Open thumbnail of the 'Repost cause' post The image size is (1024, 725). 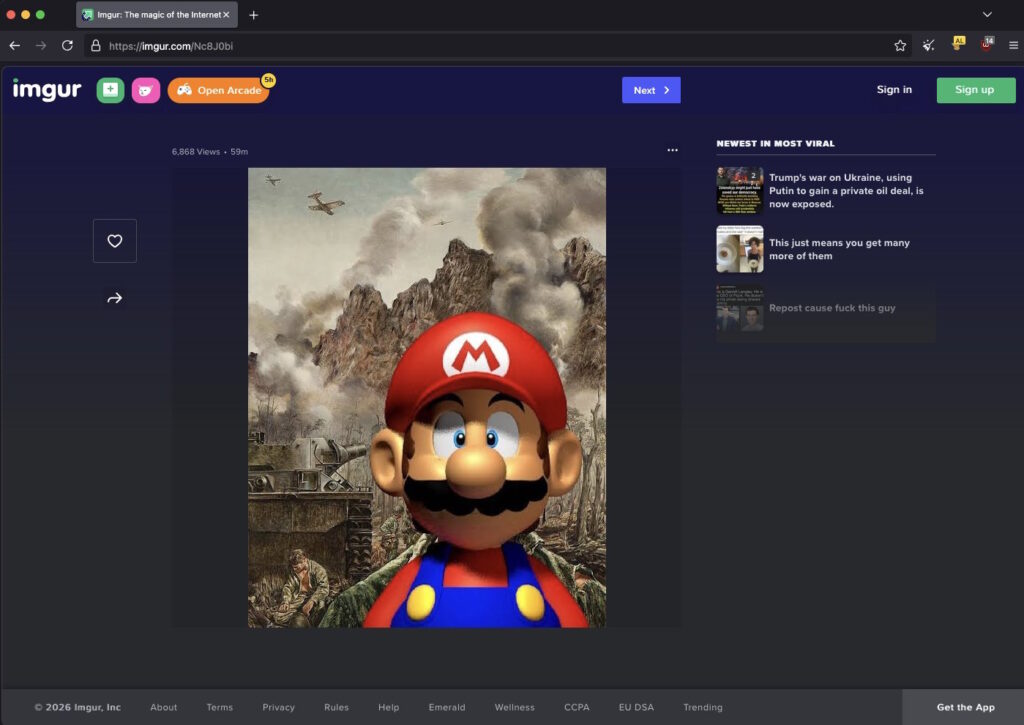[739, 308]
